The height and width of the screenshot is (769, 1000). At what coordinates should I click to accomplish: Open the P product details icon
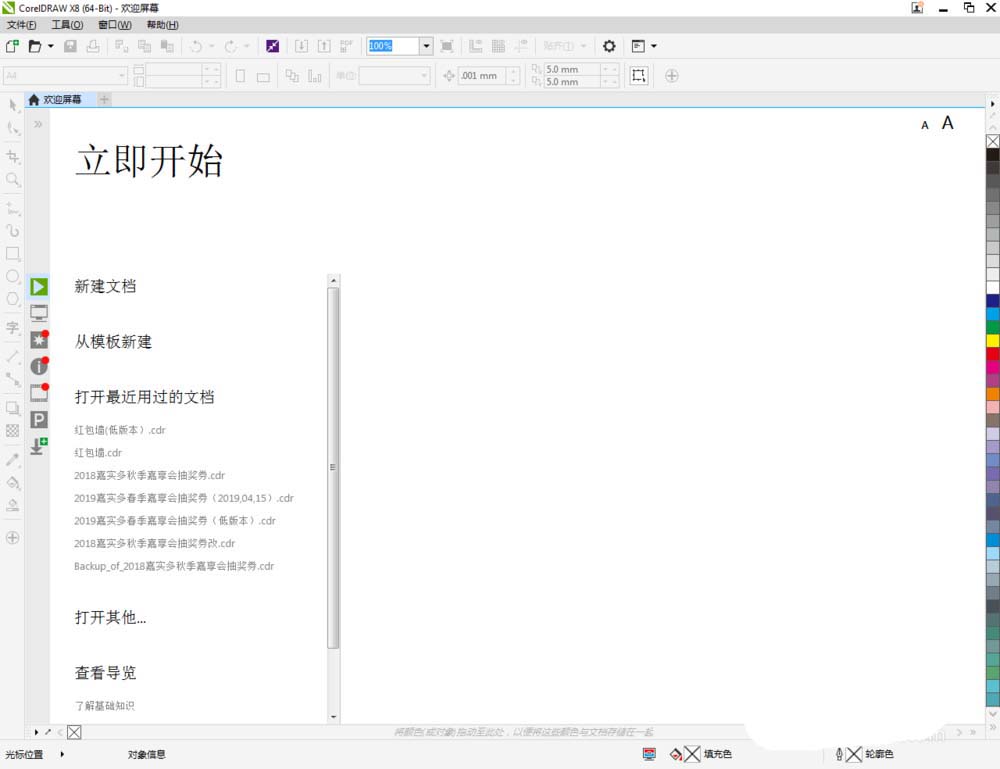(x=39, y=419)
